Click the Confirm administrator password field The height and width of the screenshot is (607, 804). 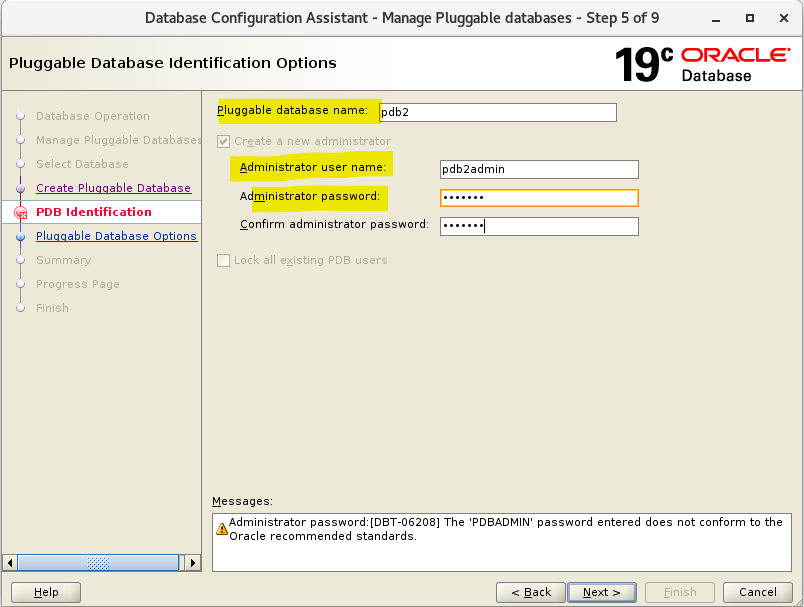[x=539, y=226]
